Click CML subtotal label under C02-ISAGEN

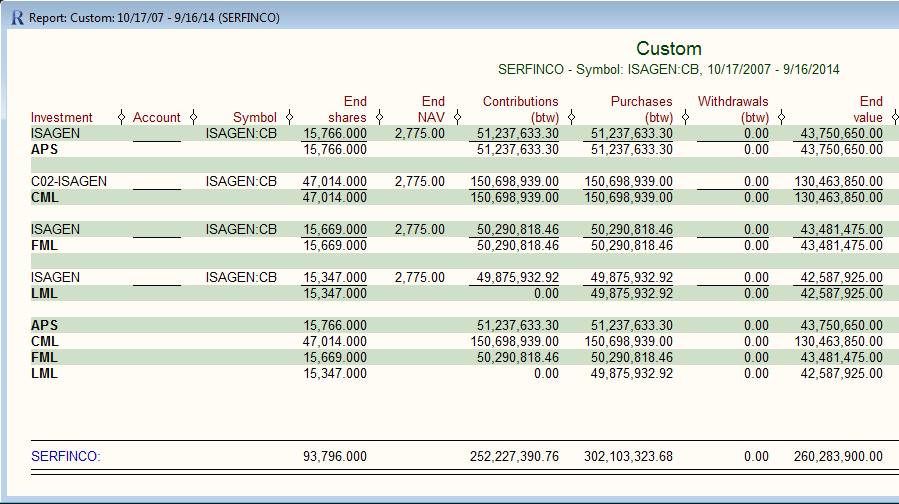pos(45,197)
